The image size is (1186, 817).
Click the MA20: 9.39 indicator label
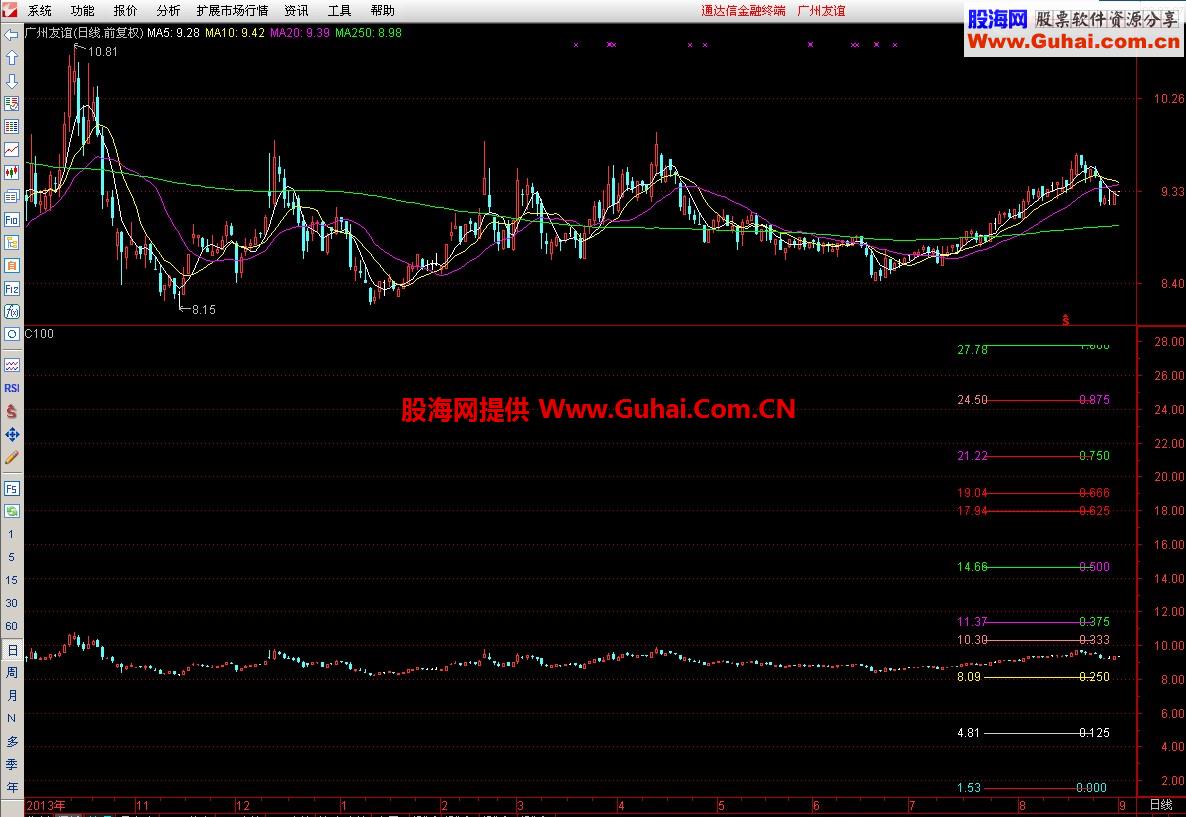[x=300, y=33]
